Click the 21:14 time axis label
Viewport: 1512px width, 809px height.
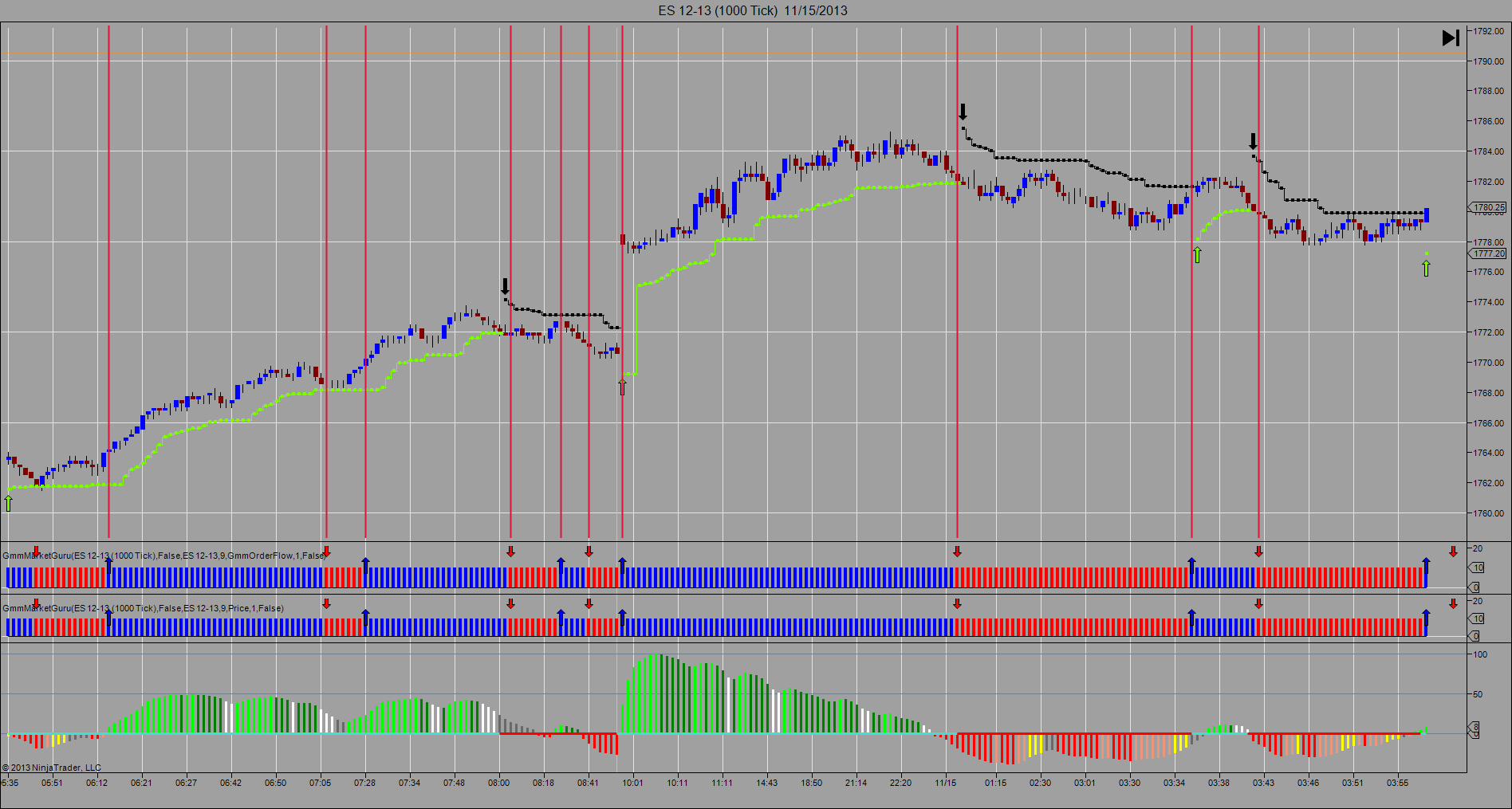coord(856,783)
